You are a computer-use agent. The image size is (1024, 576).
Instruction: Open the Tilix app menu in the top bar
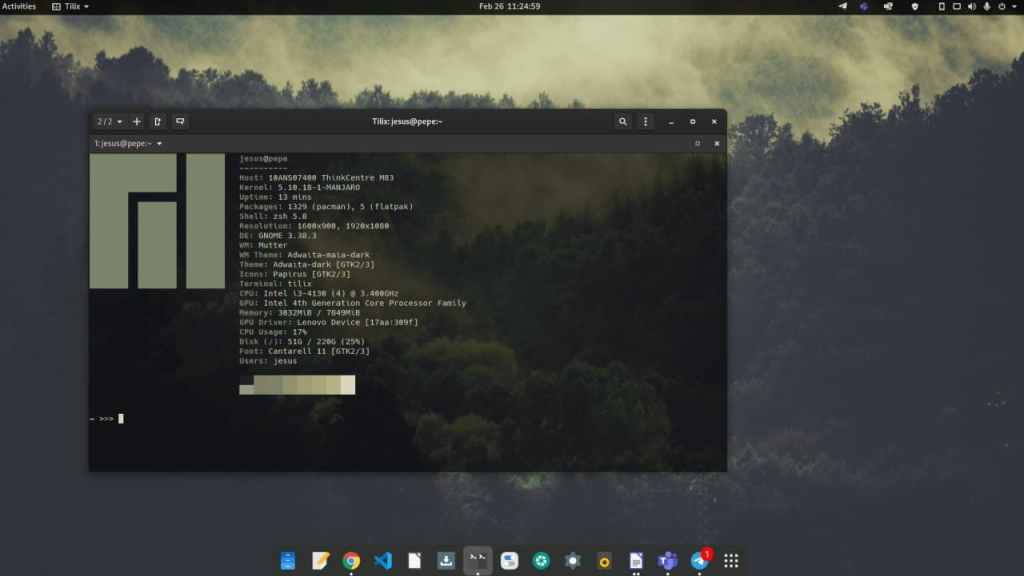click(70, 6)
